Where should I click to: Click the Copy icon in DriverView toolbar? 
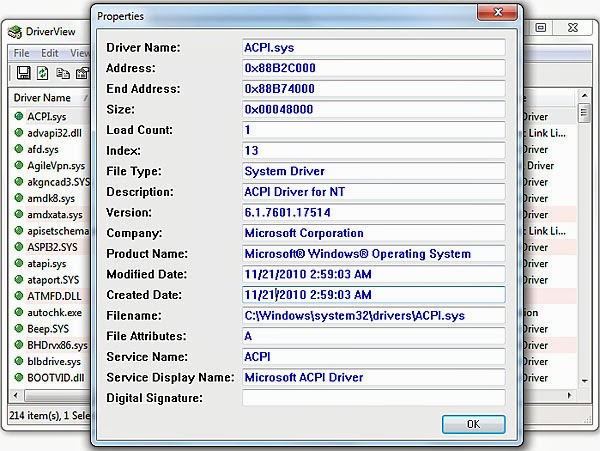pyautogui.click(x=63, y=73)
